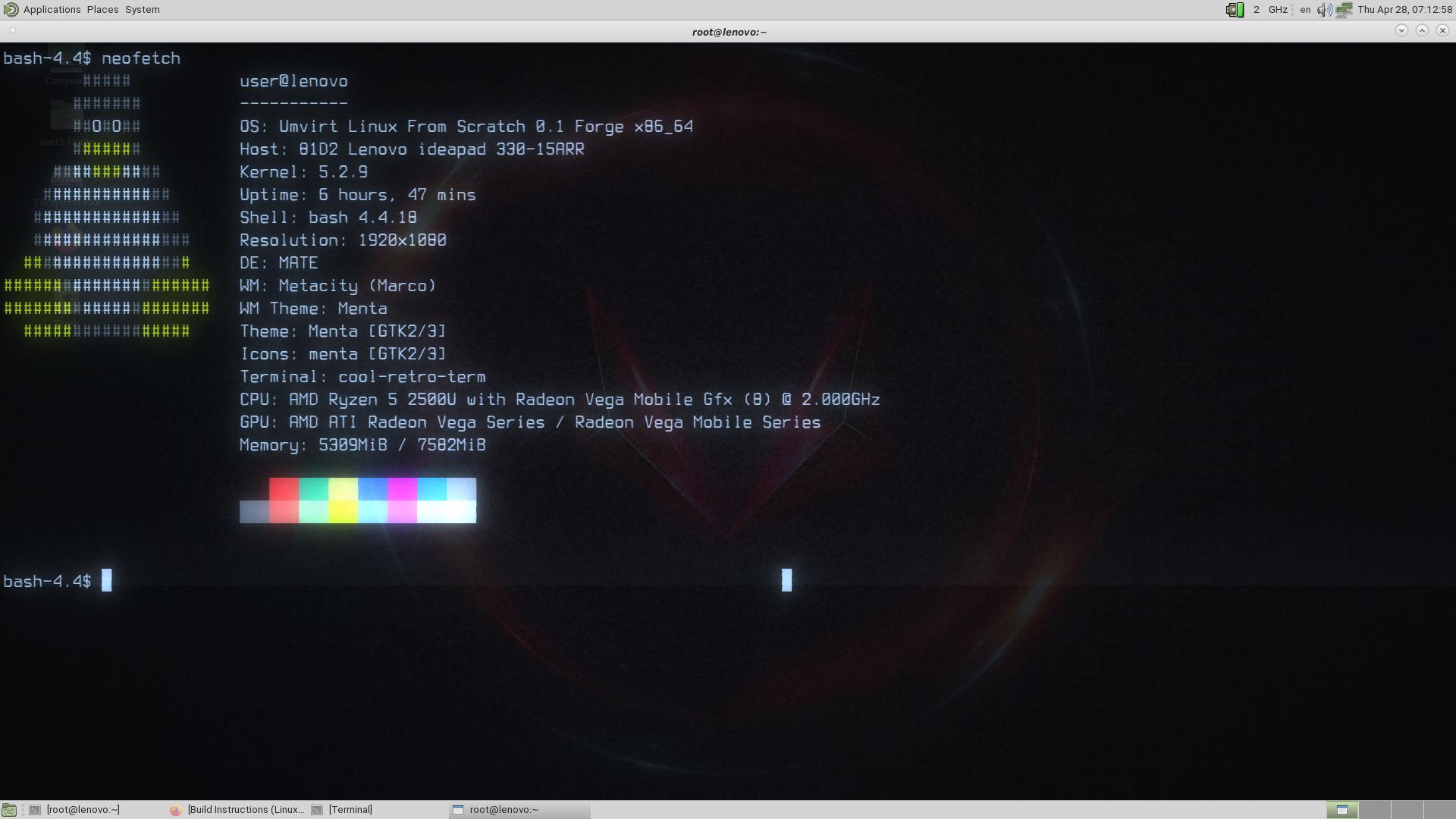Switch to [root@lenovo:~] taskbar window
This screenshot has width=1456, height=819.
pos(82,810)
